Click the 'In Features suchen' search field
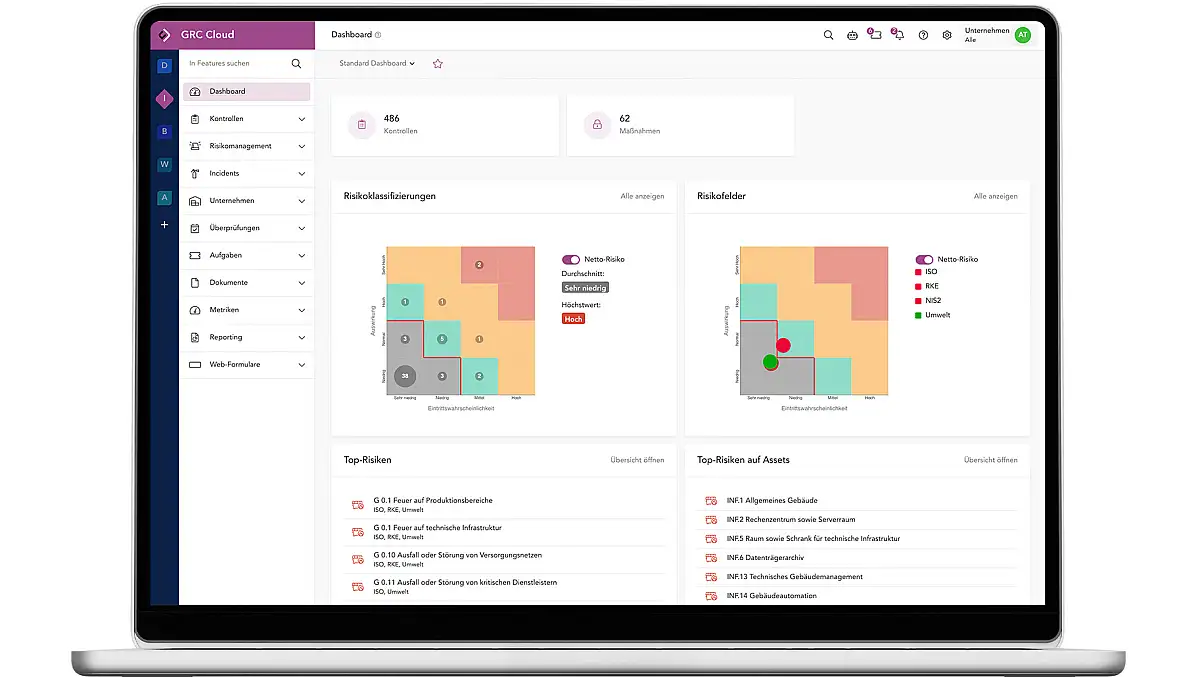 coord(235,63)
